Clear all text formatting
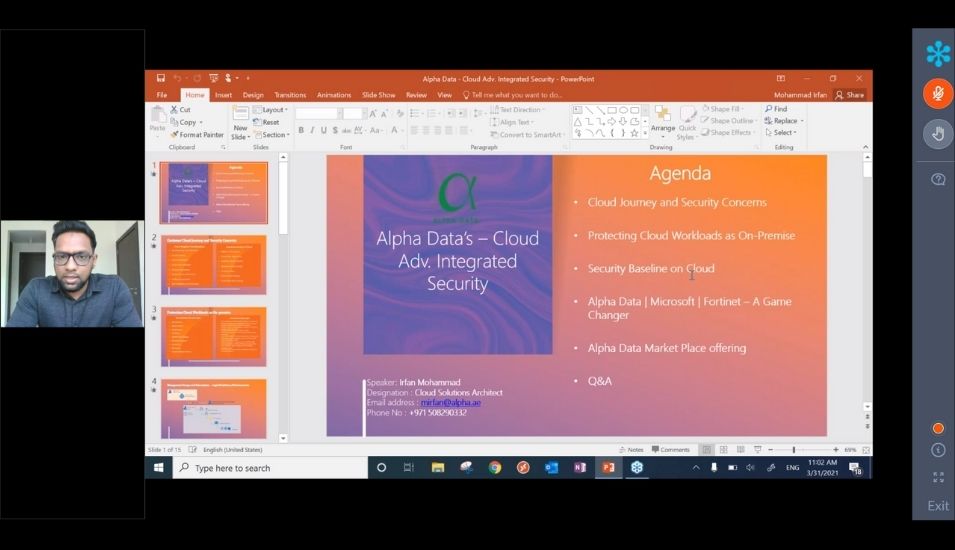The width and height of the screenshot is (955, 550). point(400,114)
